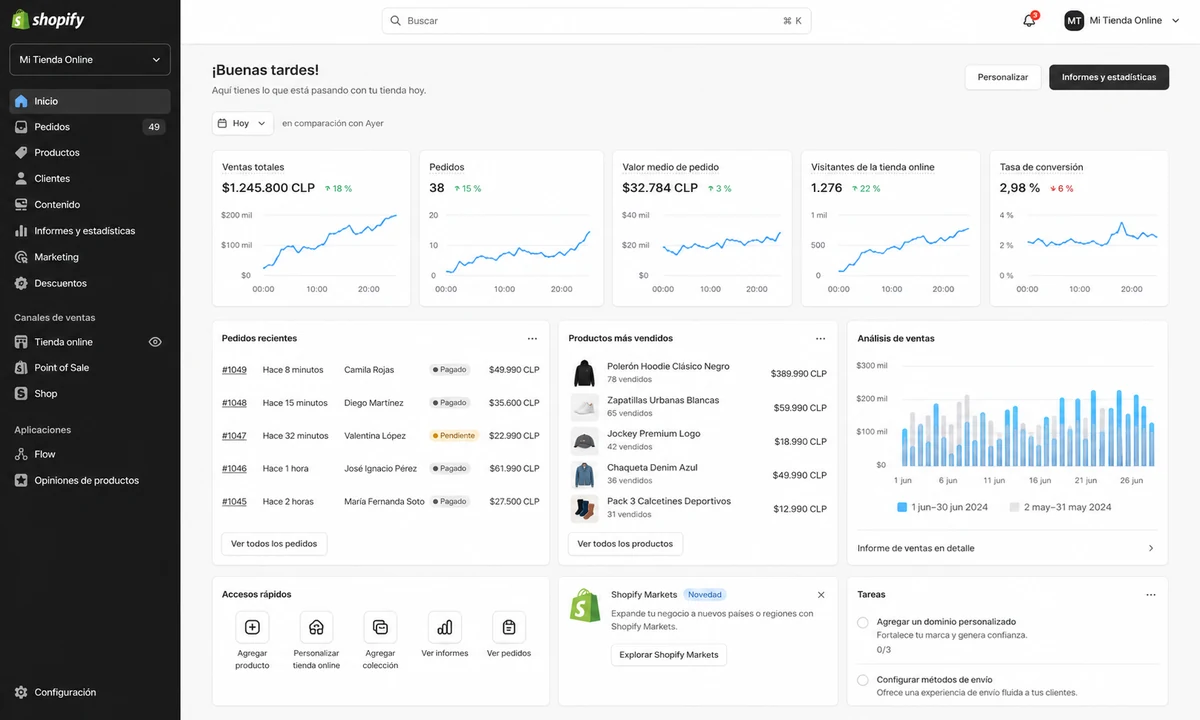Open Marketing in the sidebar

[x=90, y=257]
